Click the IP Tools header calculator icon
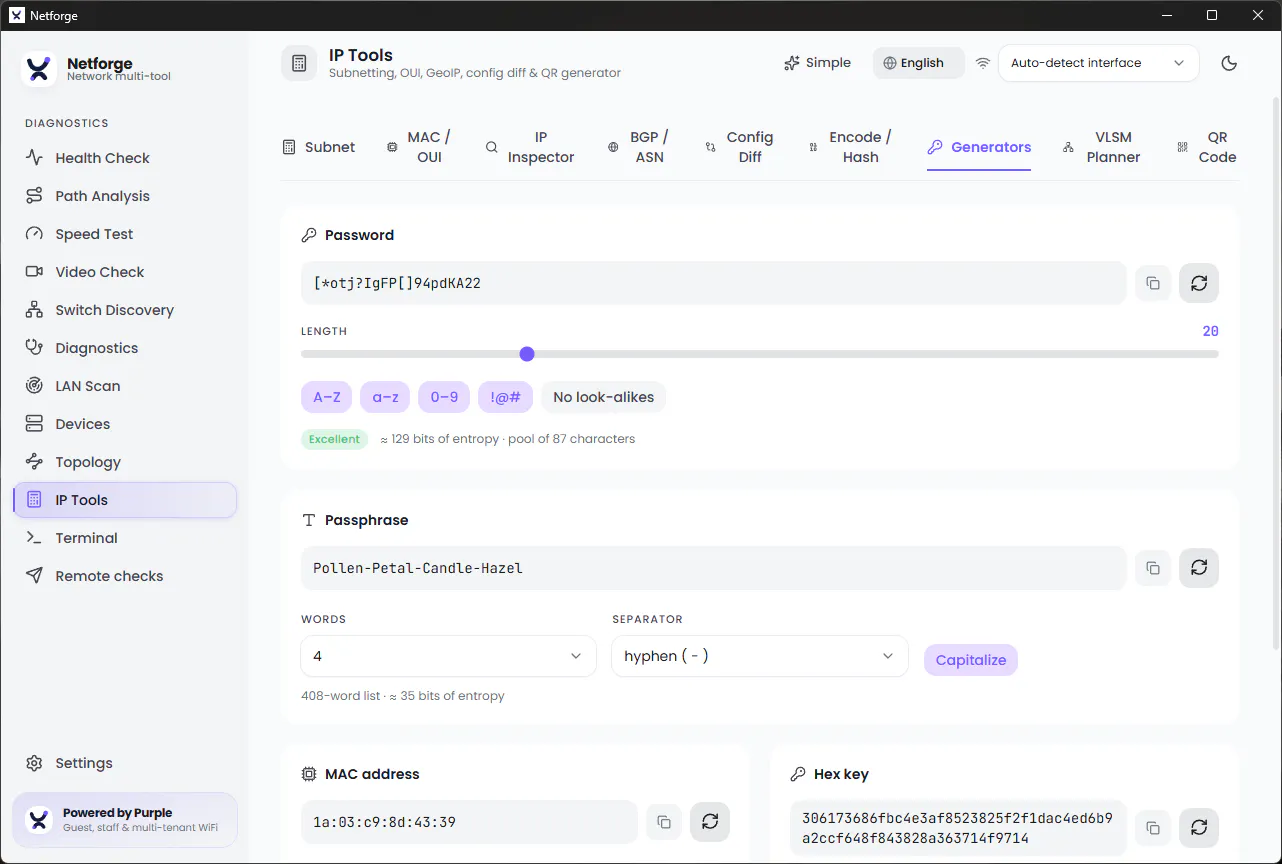Viewport: 1282px width, 864px height. point(299,63)
